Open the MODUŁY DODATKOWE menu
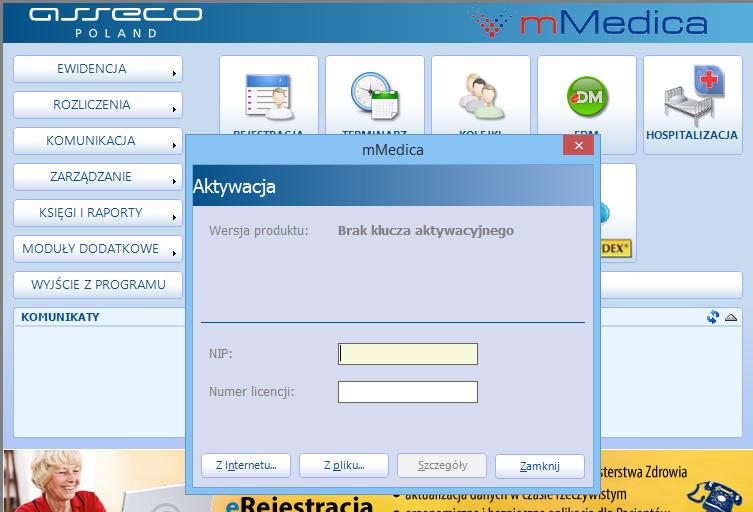753x512 pixels. [98, 249]
